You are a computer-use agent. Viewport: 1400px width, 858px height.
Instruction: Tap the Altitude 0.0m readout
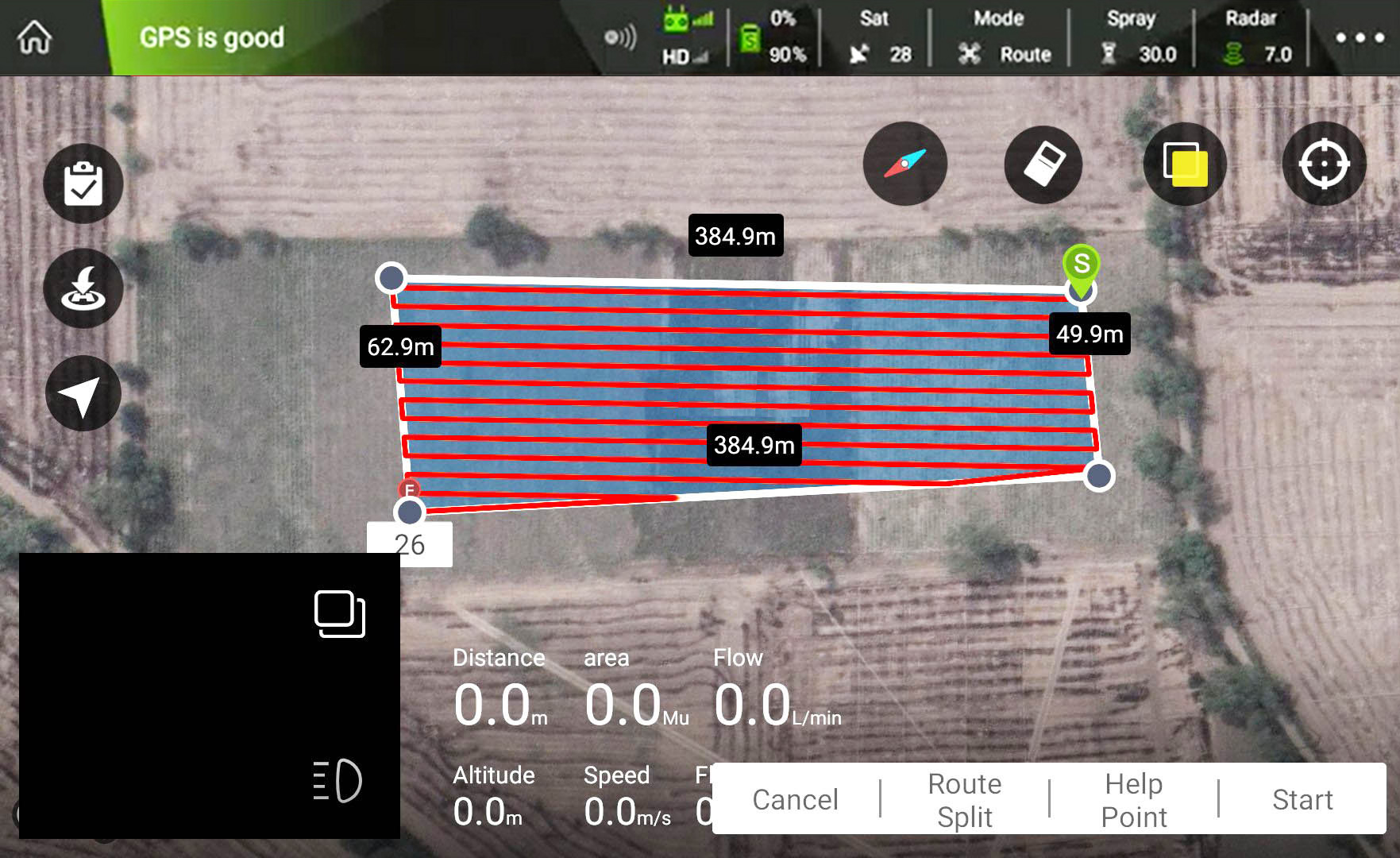(x=493, y=797)
